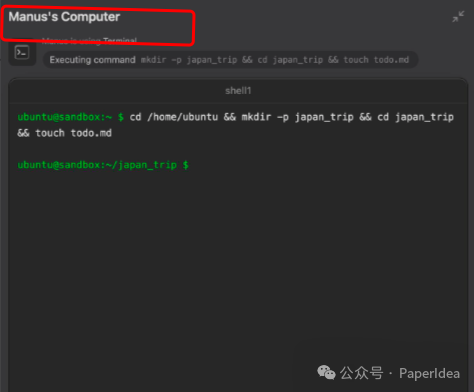Click the 'cd /home/ubuntu' command text
This screenshot has width=474, height=392.
(x=174, y=117)
